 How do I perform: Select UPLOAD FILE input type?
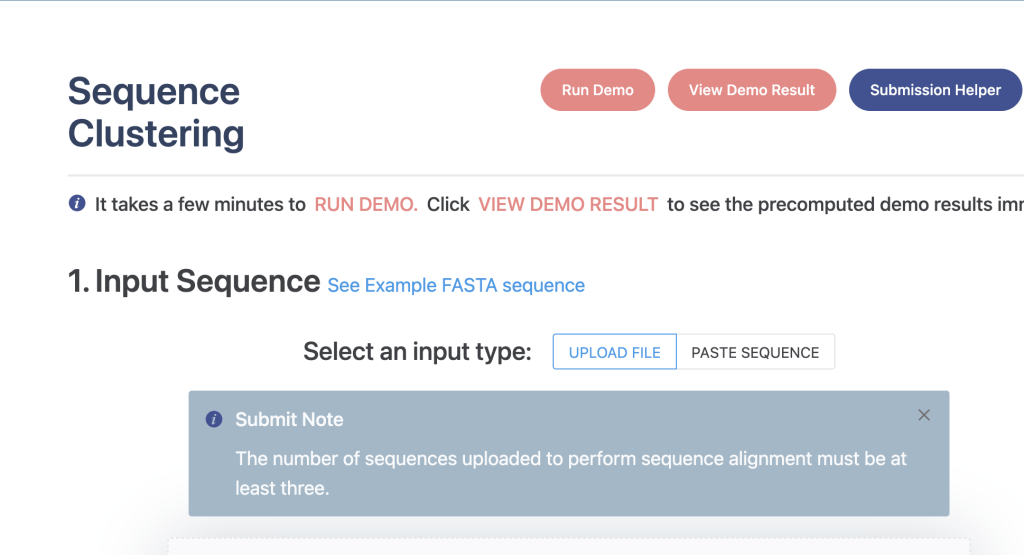(x=614, y=352)
